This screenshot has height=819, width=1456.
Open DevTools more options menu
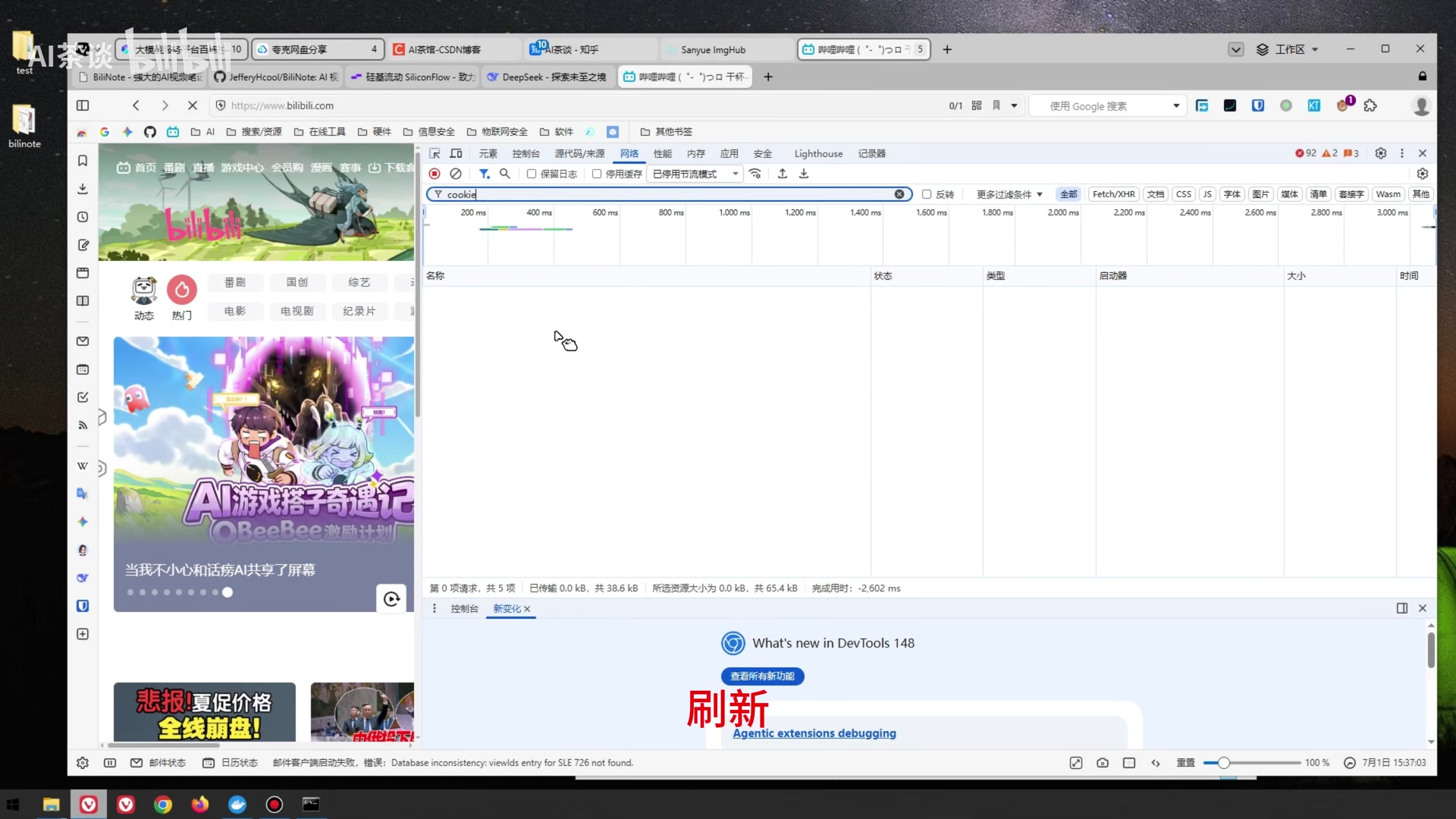1402,153
